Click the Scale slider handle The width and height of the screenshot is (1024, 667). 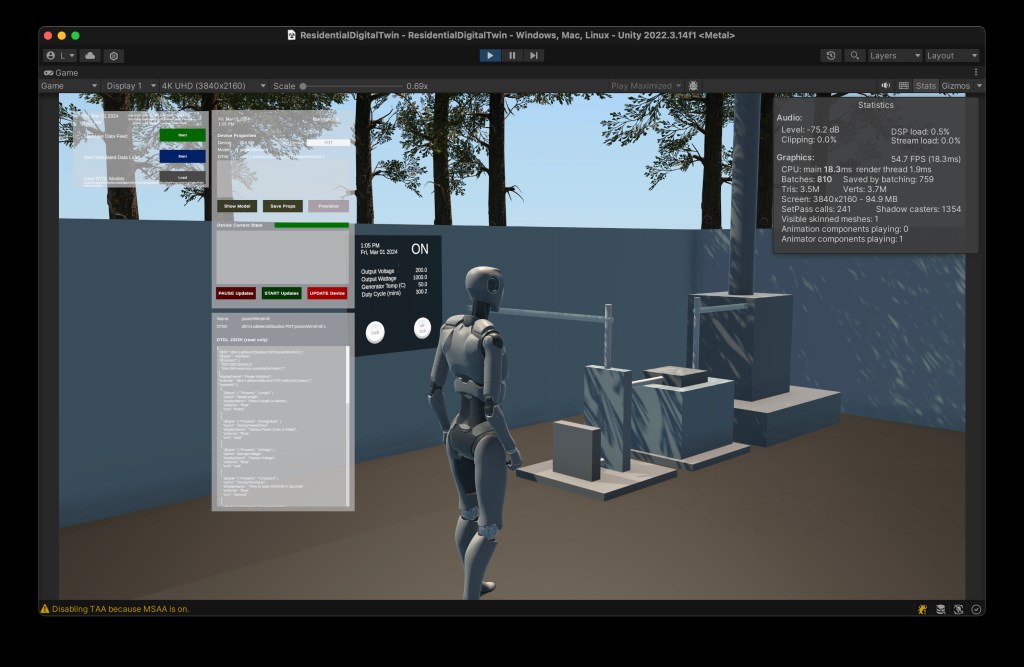303,86
